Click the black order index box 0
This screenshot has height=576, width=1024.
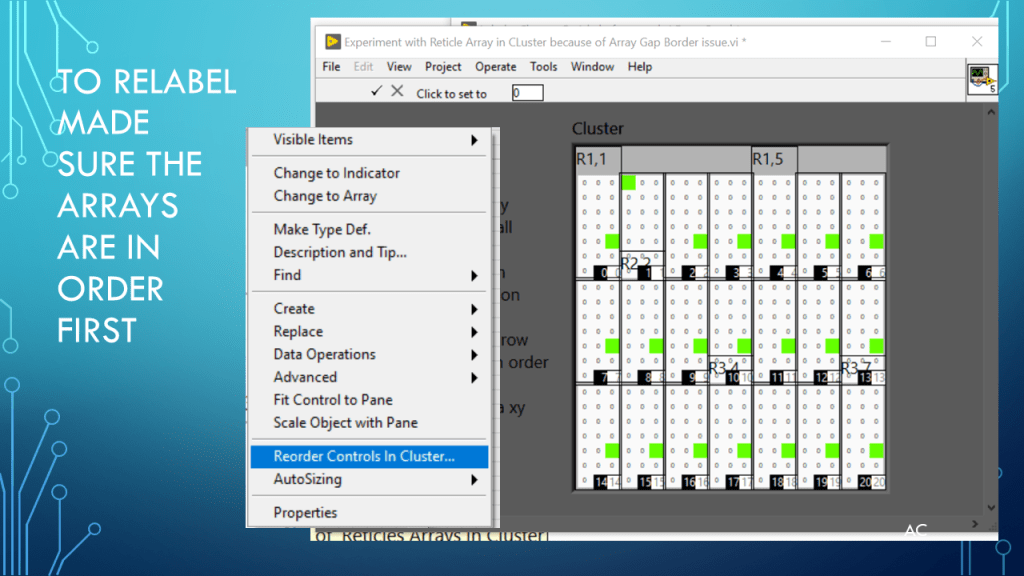602,272
